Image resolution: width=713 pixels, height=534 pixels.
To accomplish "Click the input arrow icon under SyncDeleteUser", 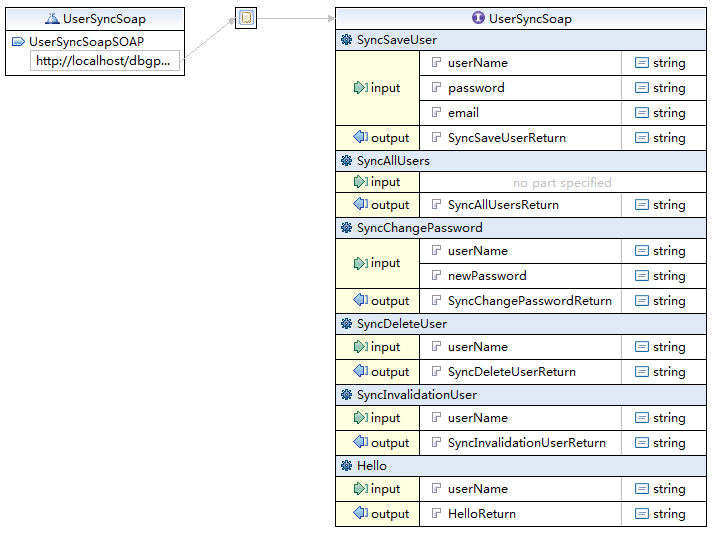I will pyautogui.click(x=361, y=347).
